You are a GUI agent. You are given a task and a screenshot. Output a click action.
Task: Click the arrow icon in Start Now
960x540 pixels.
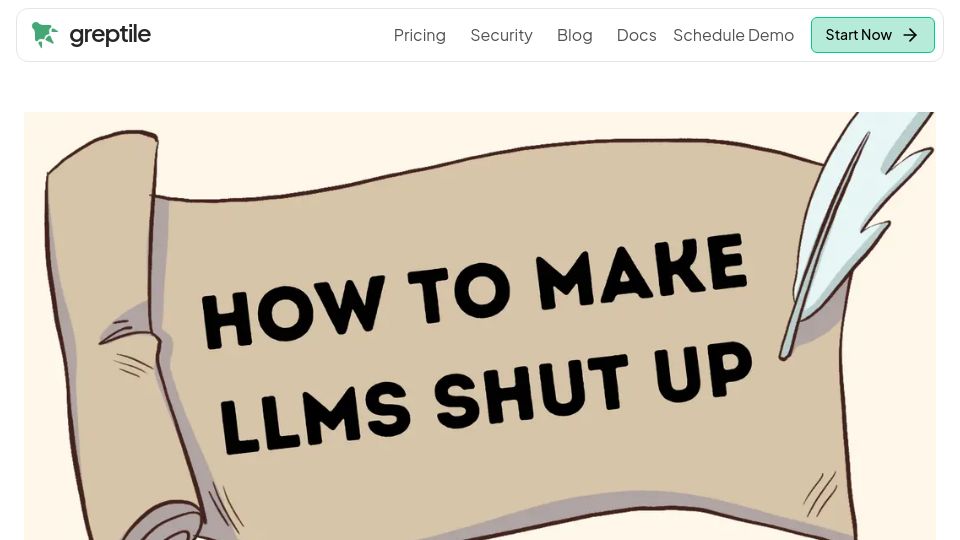pos(910,35)
